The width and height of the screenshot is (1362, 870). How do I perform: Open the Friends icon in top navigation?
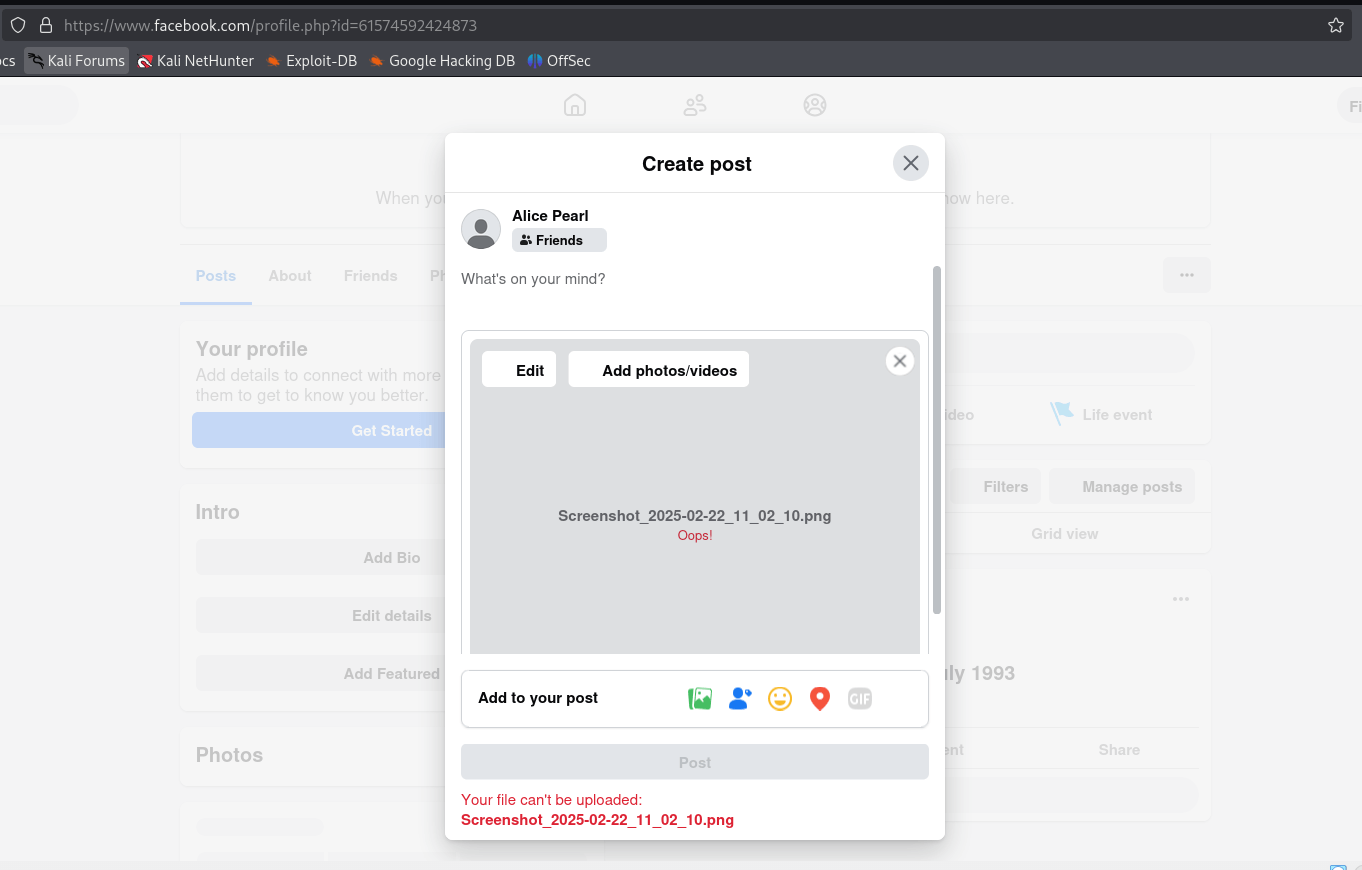click(695, 105)
